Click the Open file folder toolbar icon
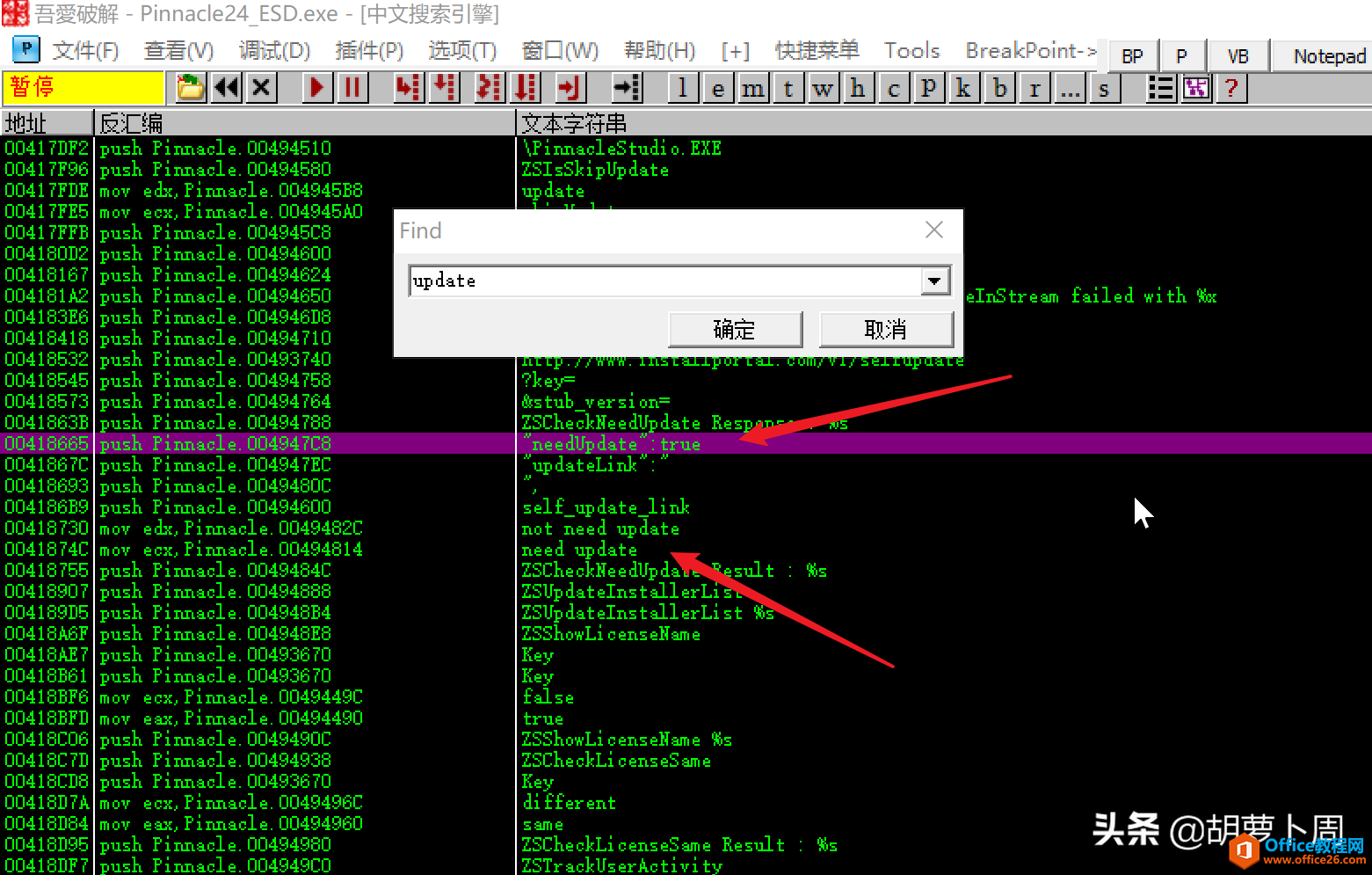This screenshot has height=875, width=1372. point(191,88)
